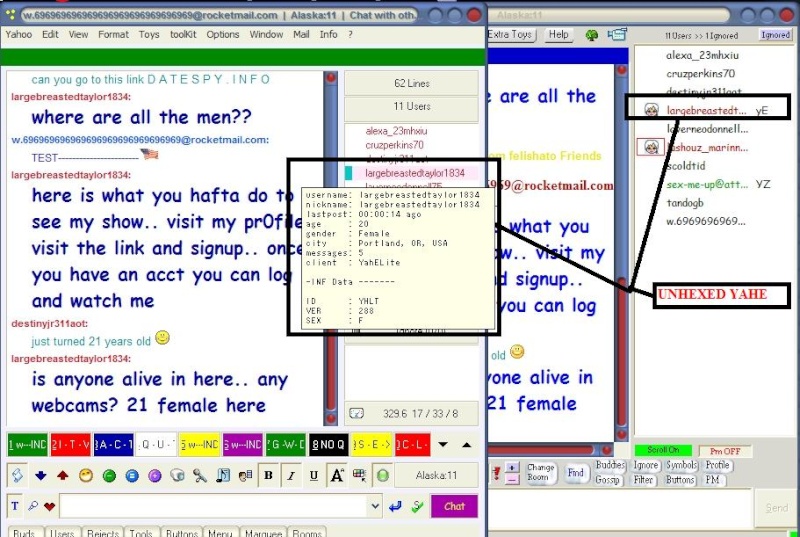Click the Gossip button

pyautogui.click(x=607, y=480)
